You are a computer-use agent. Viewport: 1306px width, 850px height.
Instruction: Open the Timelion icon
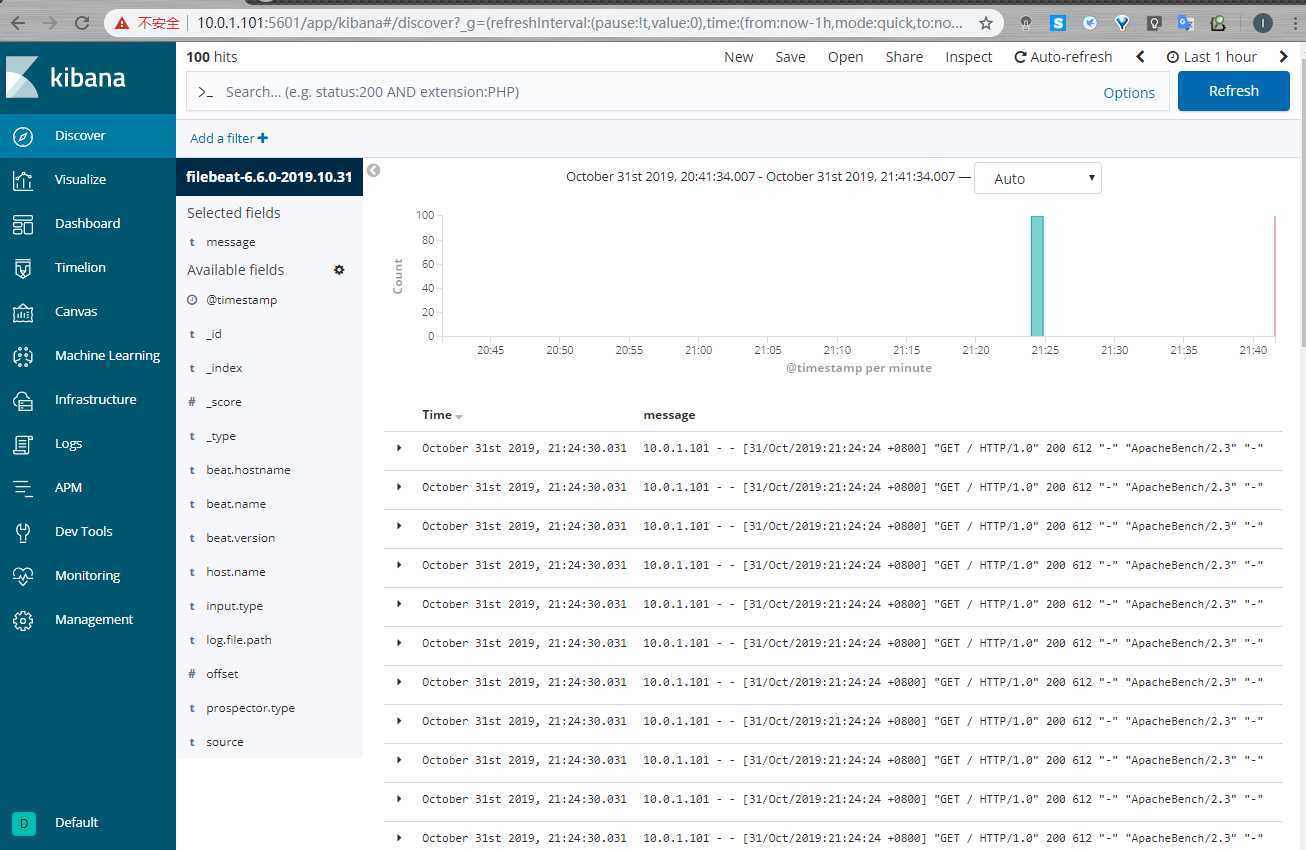23,268
